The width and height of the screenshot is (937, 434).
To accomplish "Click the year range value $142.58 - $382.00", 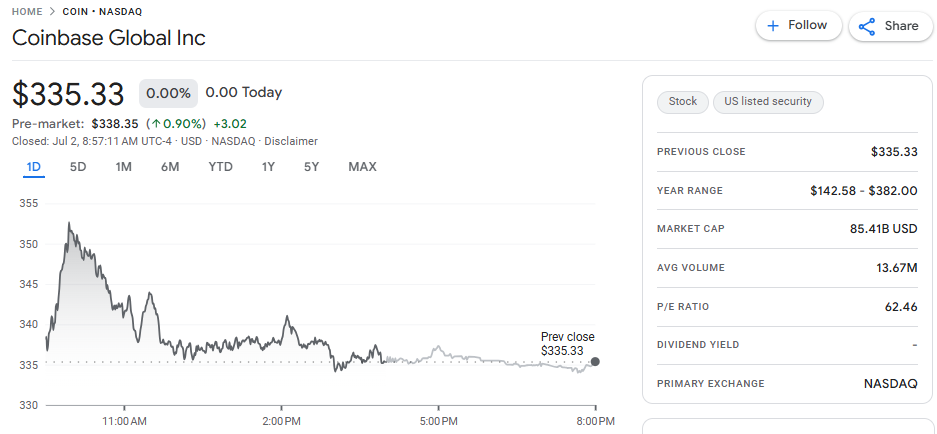I will click(x=863, y=191).
